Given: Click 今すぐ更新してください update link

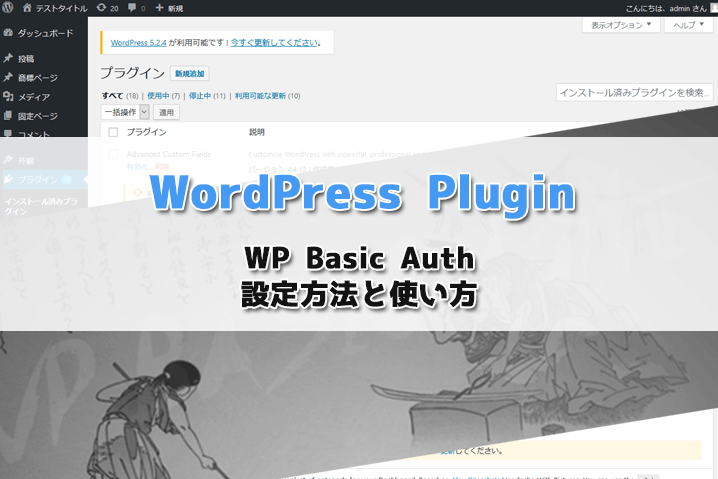Looking at the screenshot, I should pos(274,43).
